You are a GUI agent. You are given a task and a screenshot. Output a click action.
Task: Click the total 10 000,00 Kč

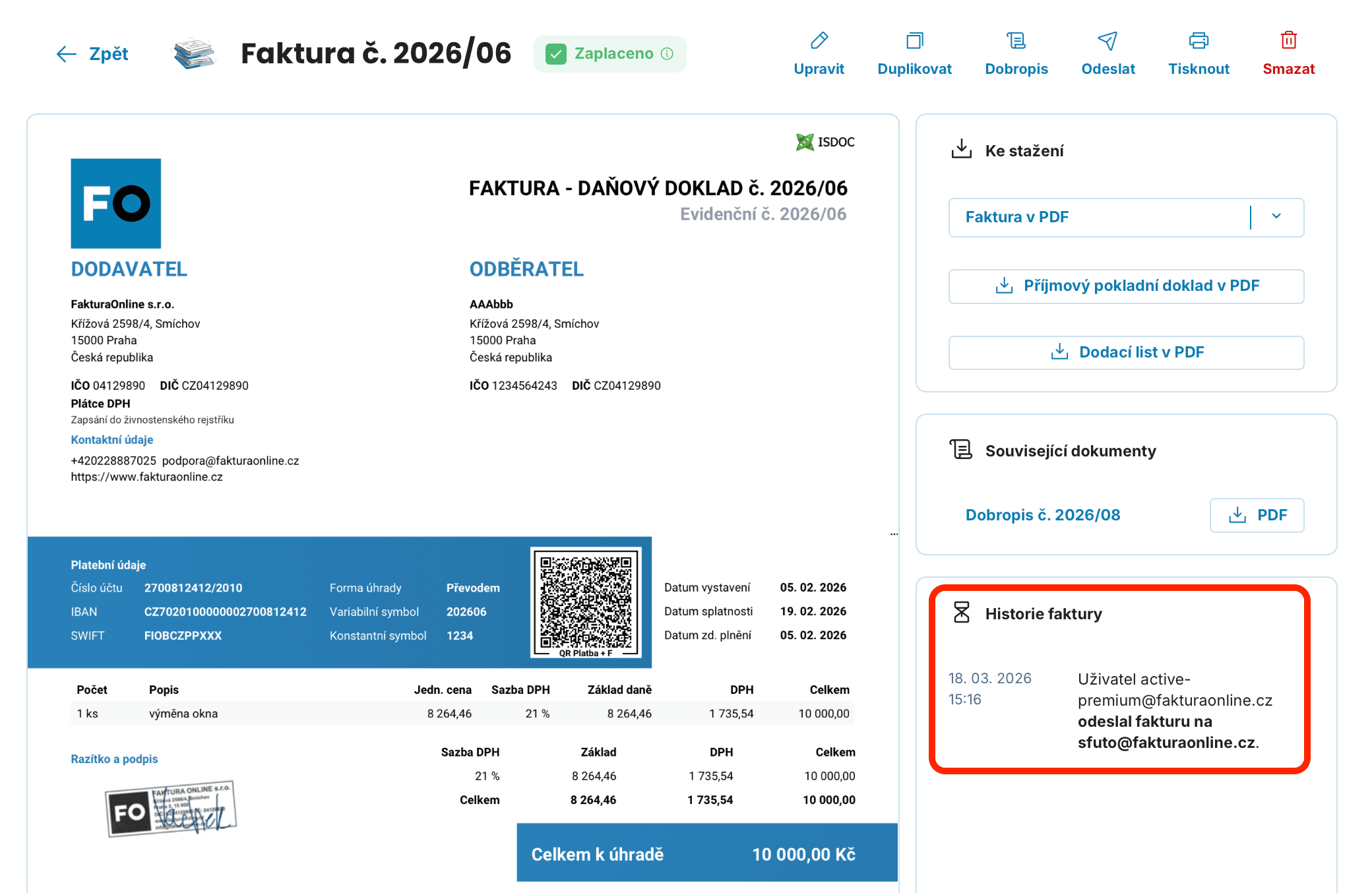pos(803,855)
